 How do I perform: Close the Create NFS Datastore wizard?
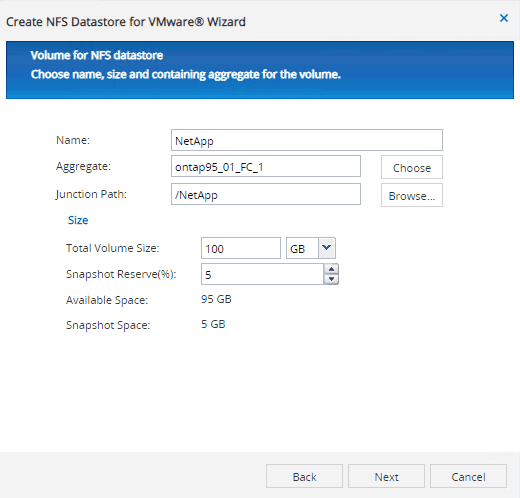coord(504,18)
